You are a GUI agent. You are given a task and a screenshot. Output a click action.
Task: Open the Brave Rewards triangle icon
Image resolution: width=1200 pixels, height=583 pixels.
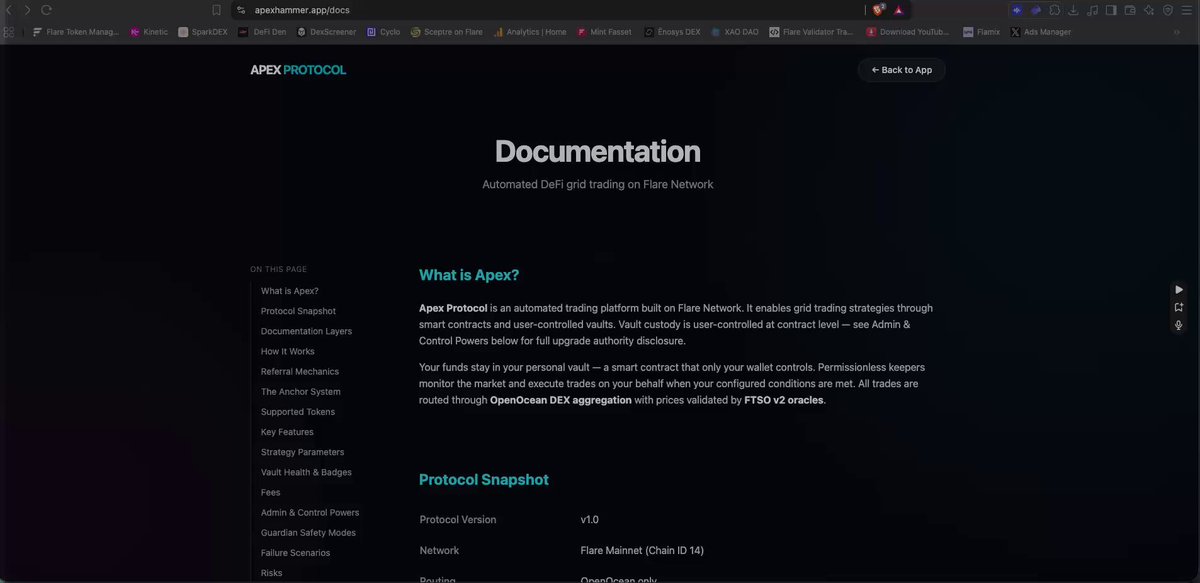click(899, 10)
